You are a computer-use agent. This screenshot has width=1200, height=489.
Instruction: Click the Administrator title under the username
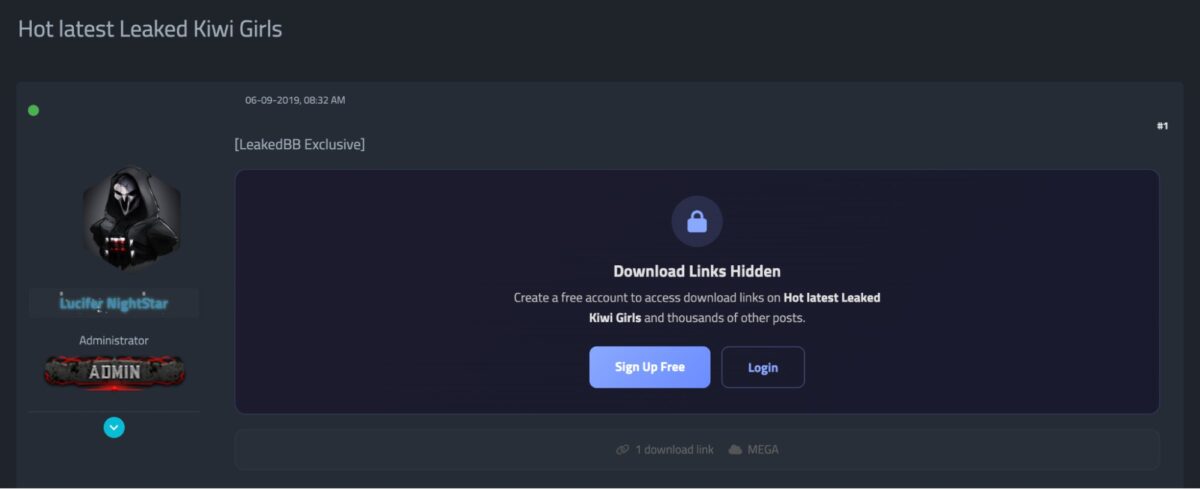114,340
